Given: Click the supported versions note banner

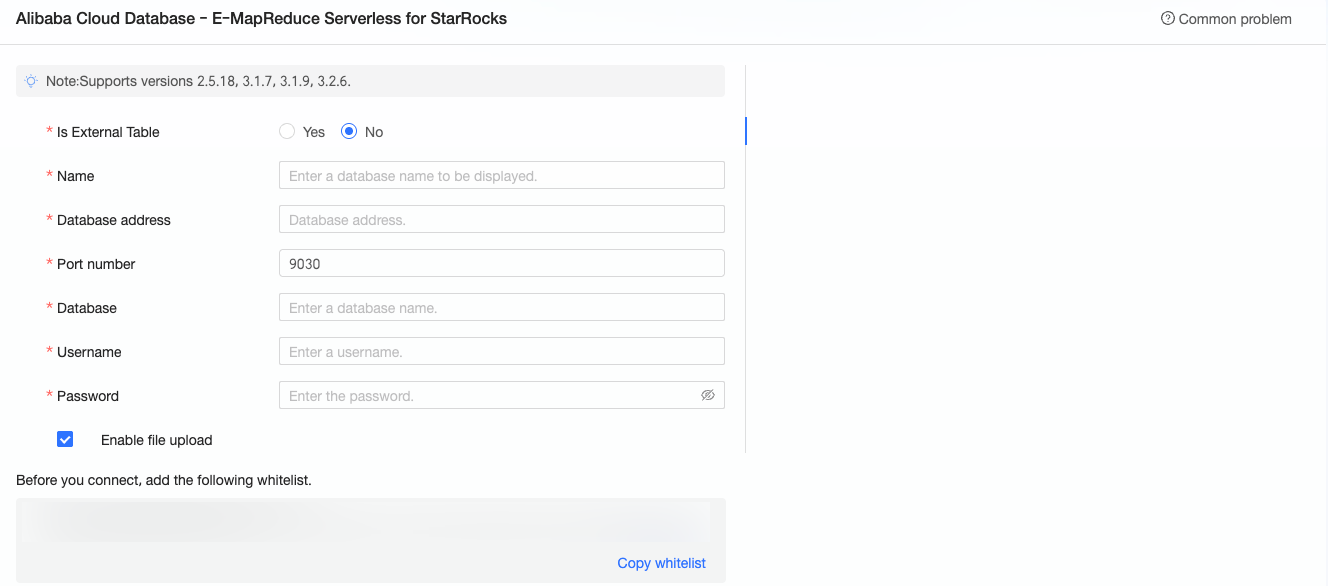Looking at the screenshot, I should [370, 81].
